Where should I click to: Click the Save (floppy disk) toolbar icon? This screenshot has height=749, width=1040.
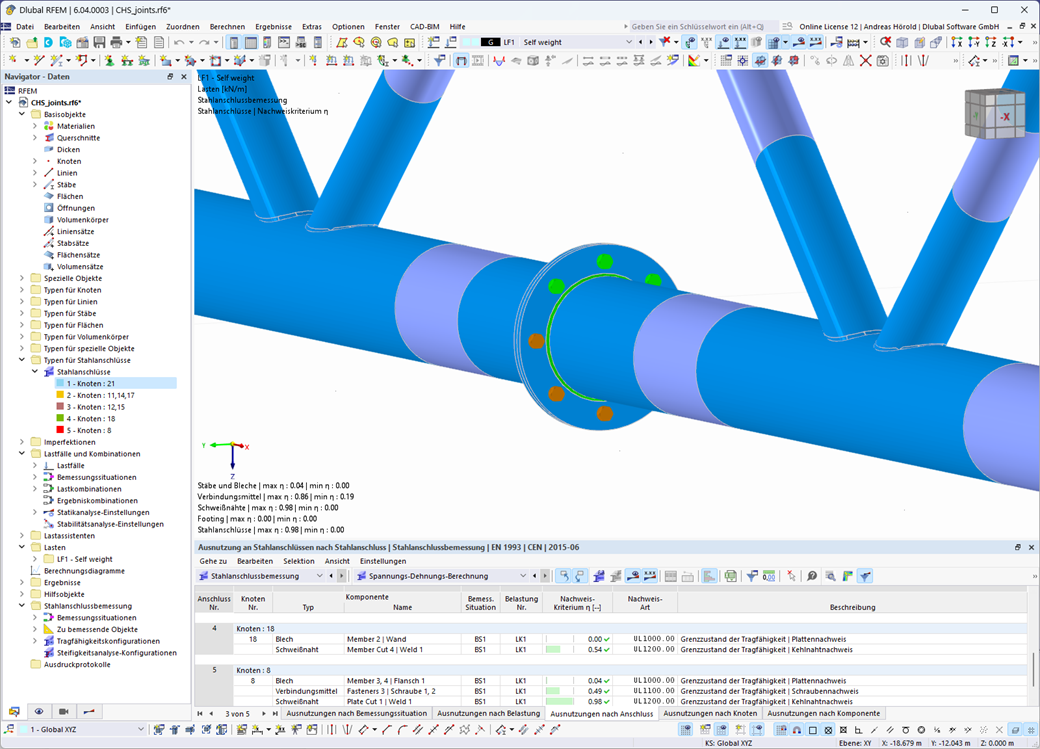coord(99,42)
